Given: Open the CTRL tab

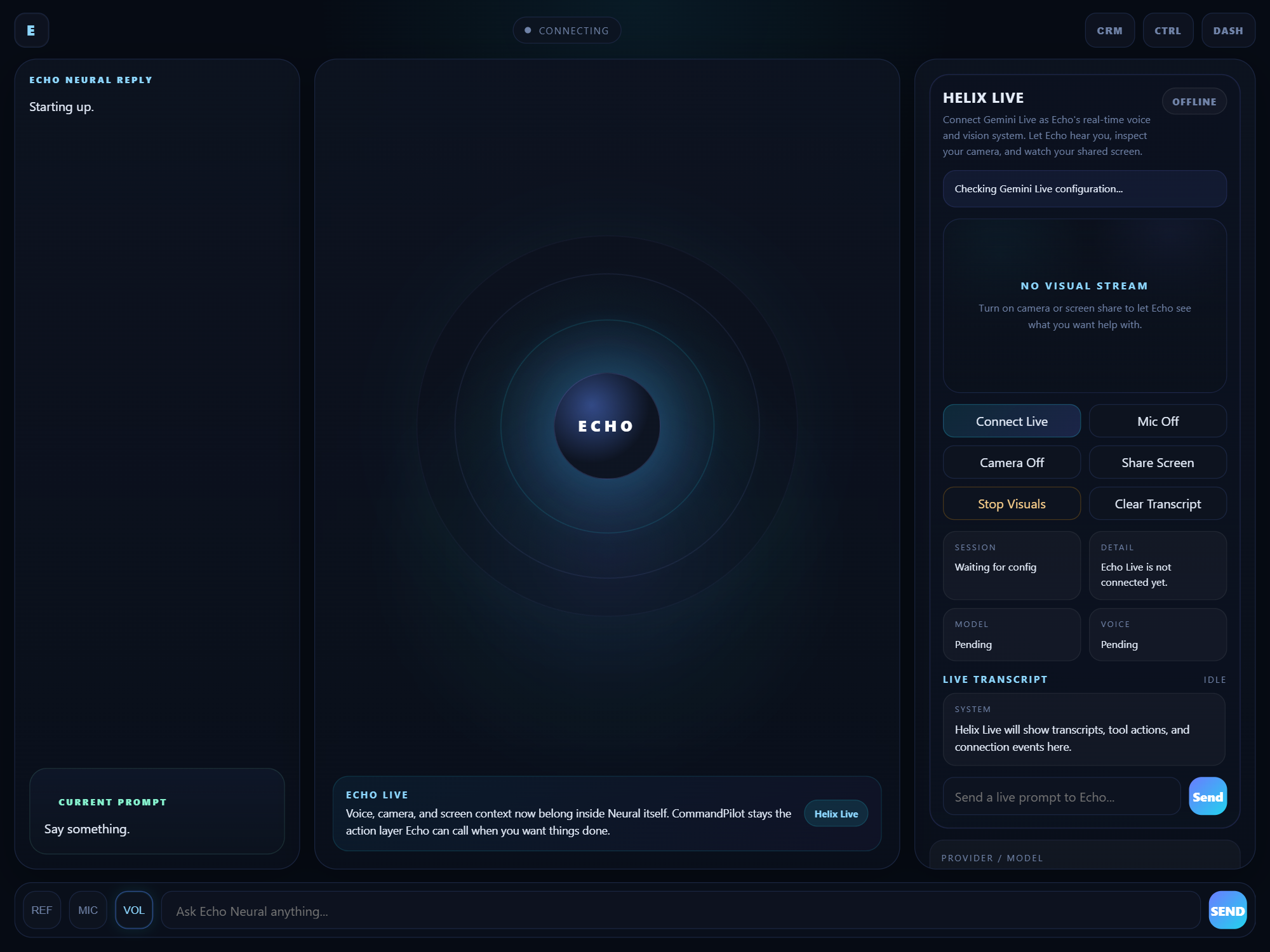Looking at the screenshot, I should point(1168,30).
